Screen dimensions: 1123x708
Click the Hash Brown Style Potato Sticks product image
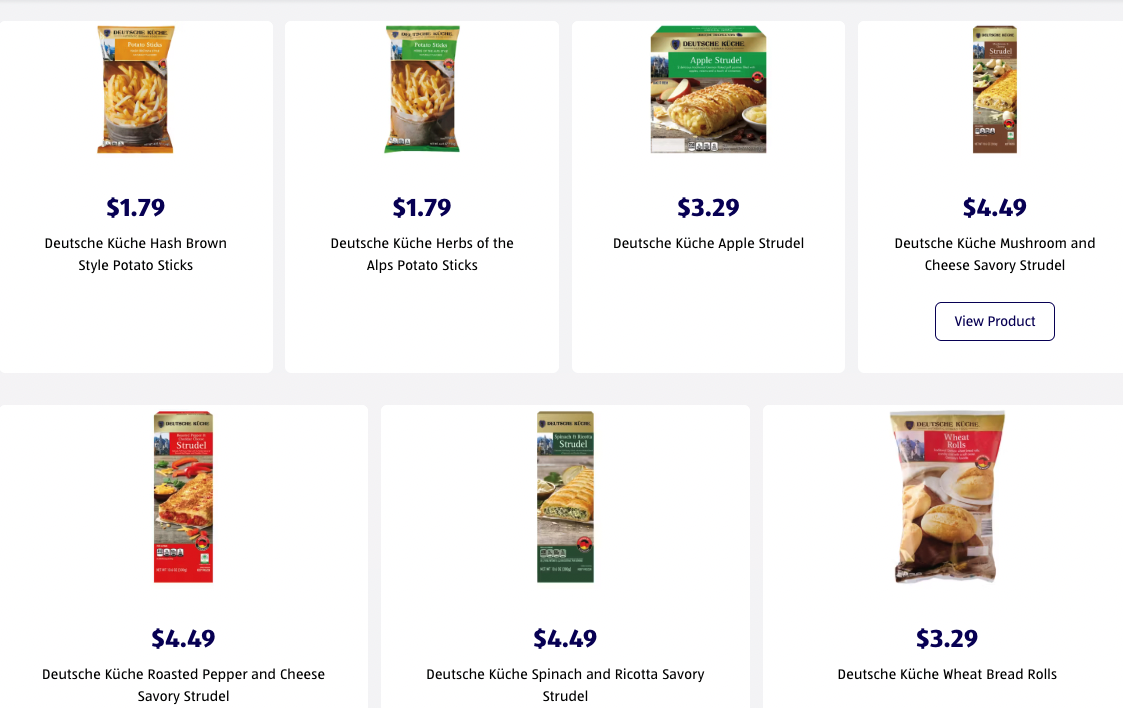[136, 90]
